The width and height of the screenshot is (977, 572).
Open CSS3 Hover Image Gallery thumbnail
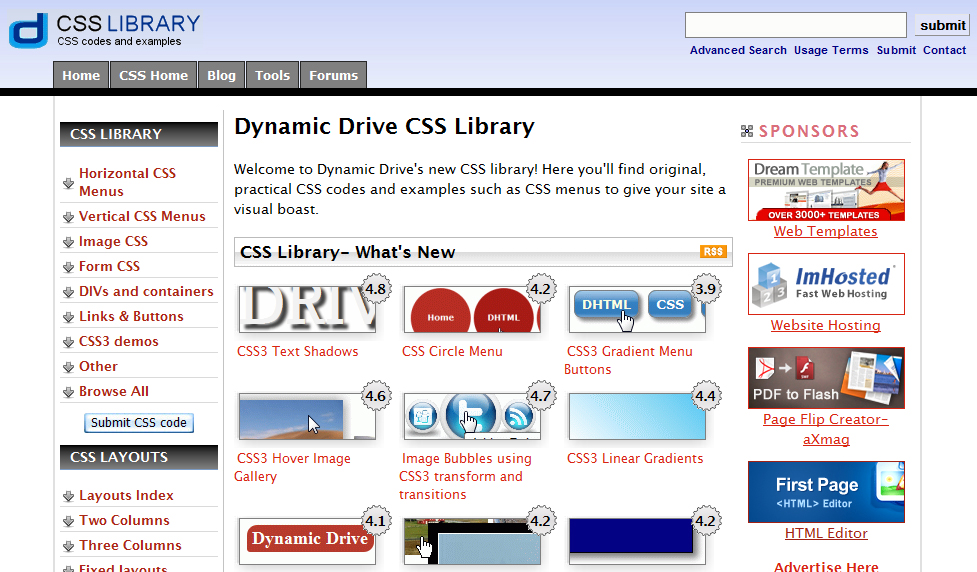[x=307, y=416]
